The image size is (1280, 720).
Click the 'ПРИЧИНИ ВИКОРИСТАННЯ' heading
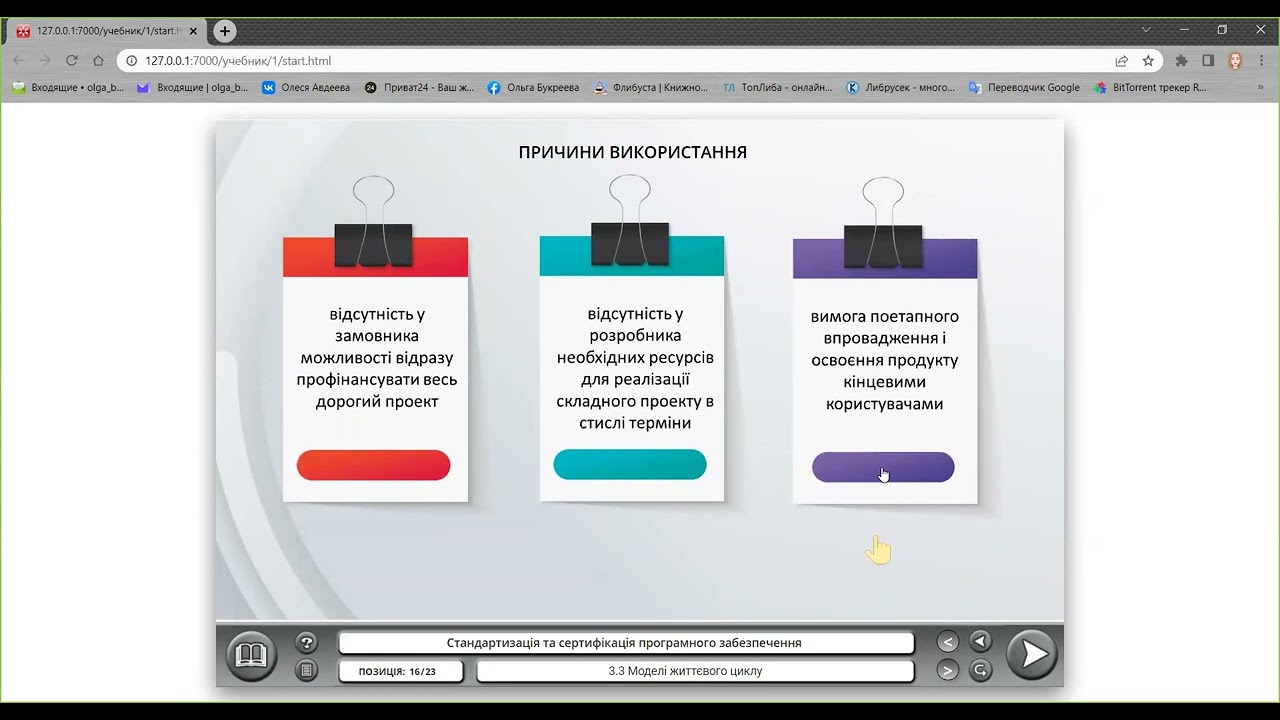point(633,152)
